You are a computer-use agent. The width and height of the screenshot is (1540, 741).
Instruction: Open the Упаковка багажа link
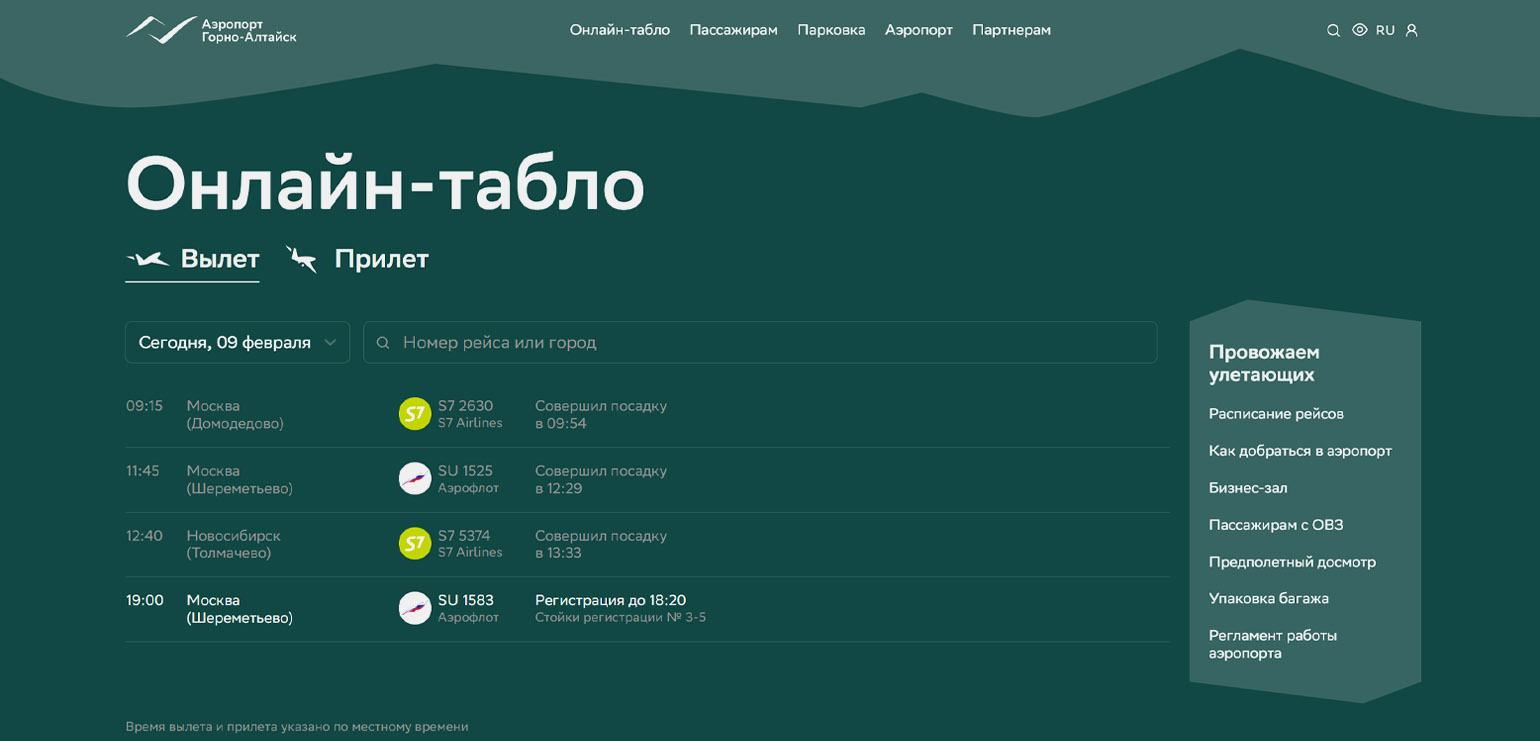click(x=1268, y=599)
